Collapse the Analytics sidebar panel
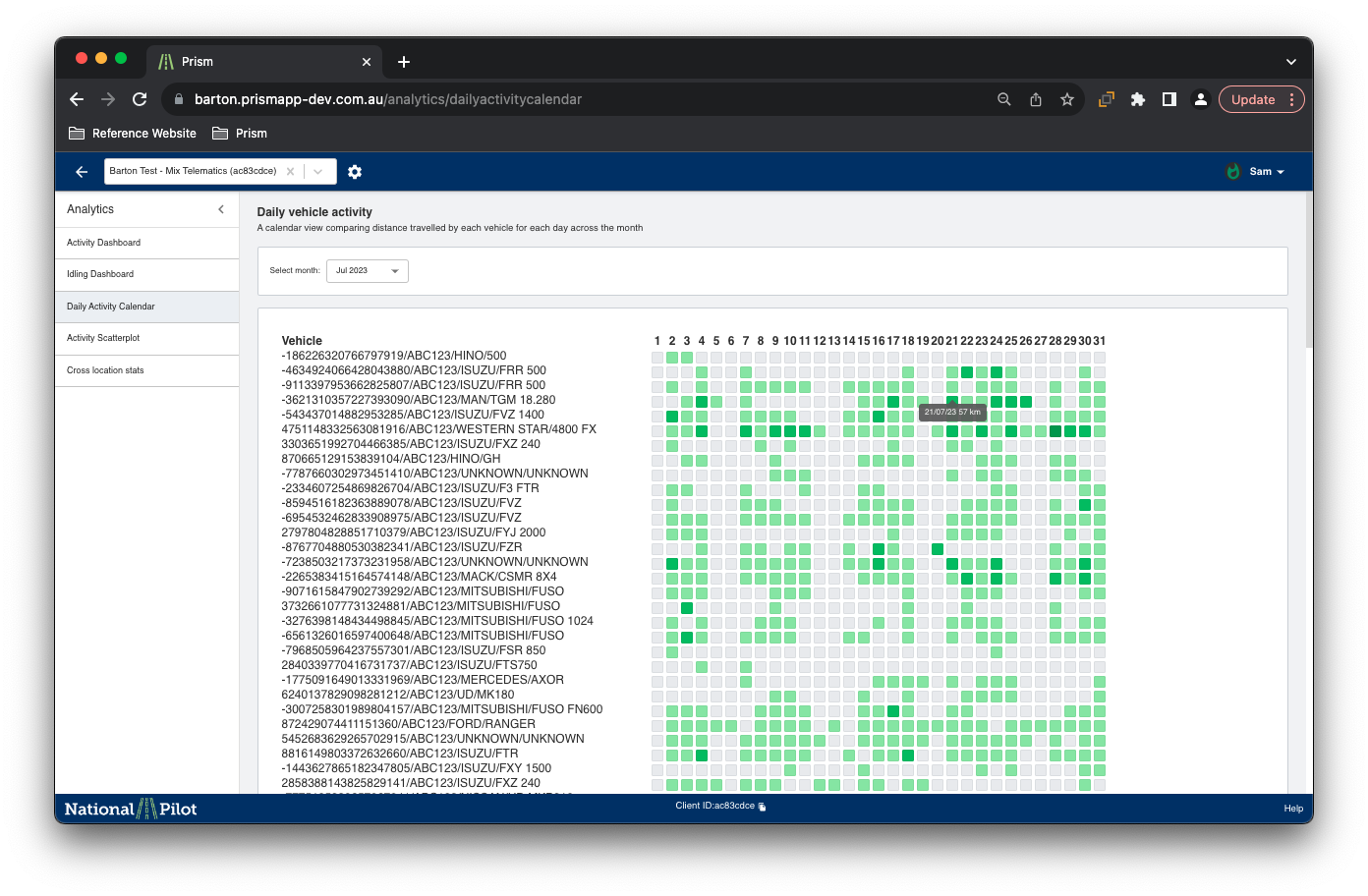Viewport: 1368px width, 896px height. pyautogui.click(x=221, y=209)
